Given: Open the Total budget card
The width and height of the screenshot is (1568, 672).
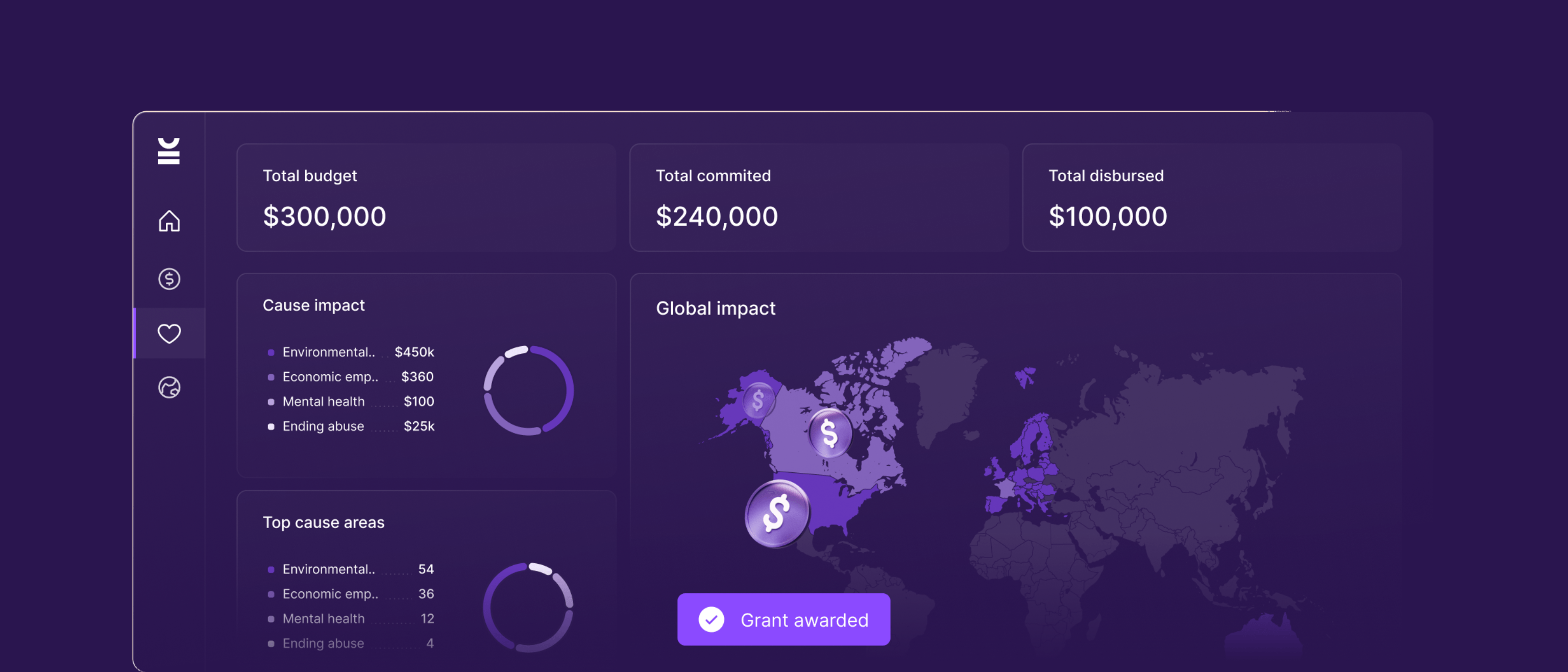Looking at the screenshot, I should 426,197.
